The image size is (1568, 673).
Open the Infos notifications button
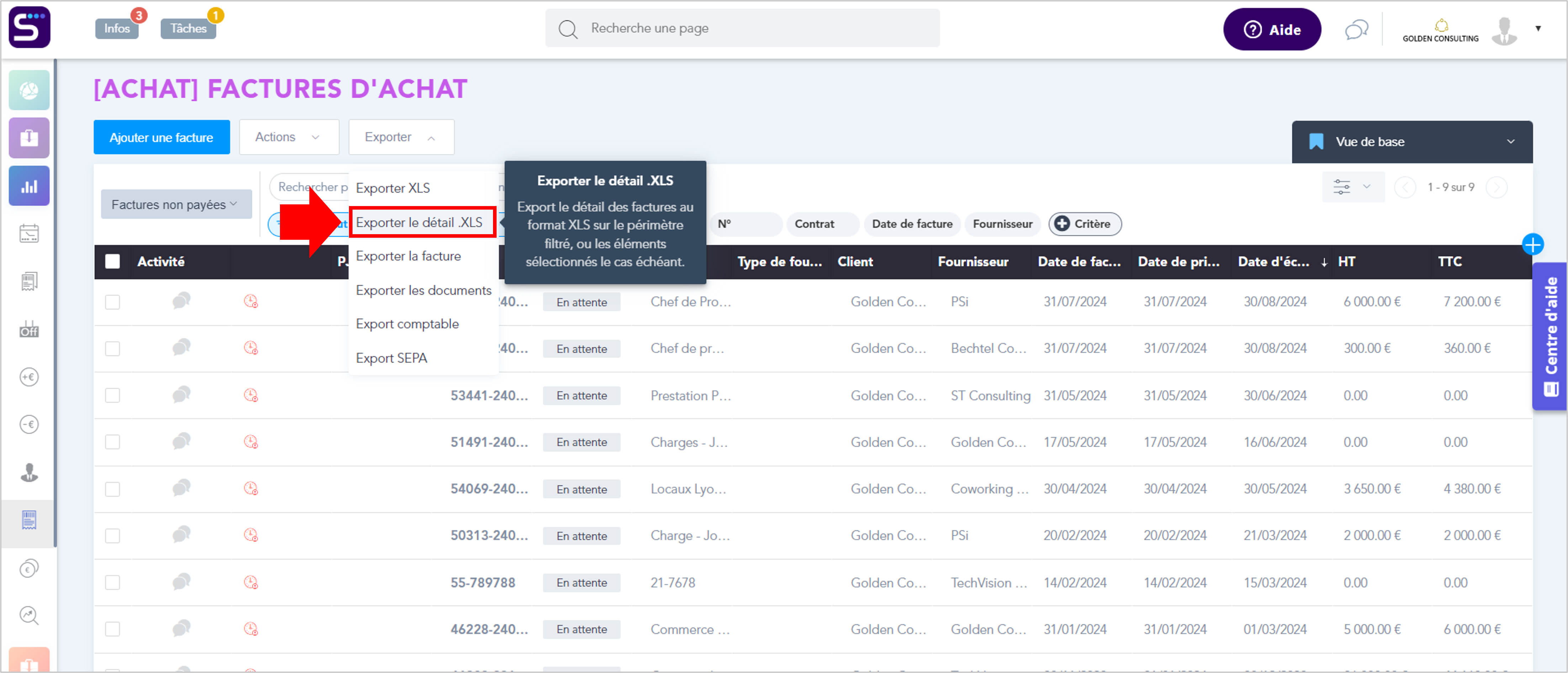[x=117, y=28]
